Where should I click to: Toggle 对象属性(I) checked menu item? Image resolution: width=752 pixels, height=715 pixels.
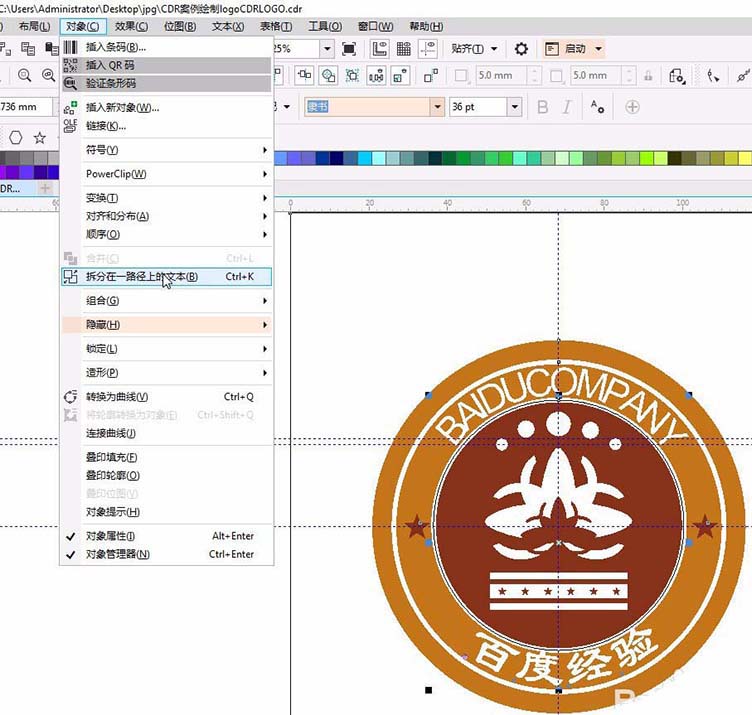166,536
